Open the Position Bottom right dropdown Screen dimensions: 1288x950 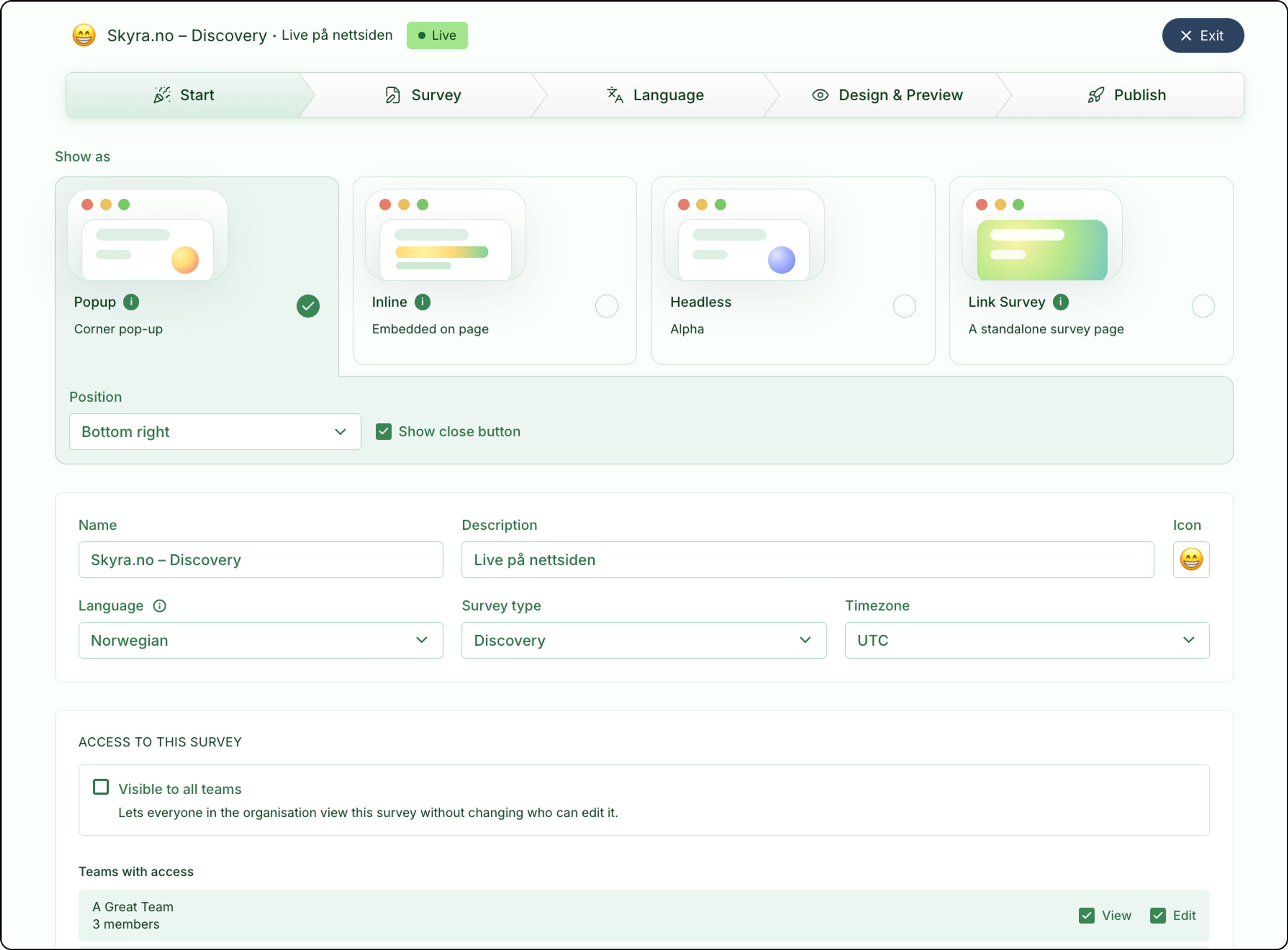point(215,432)
